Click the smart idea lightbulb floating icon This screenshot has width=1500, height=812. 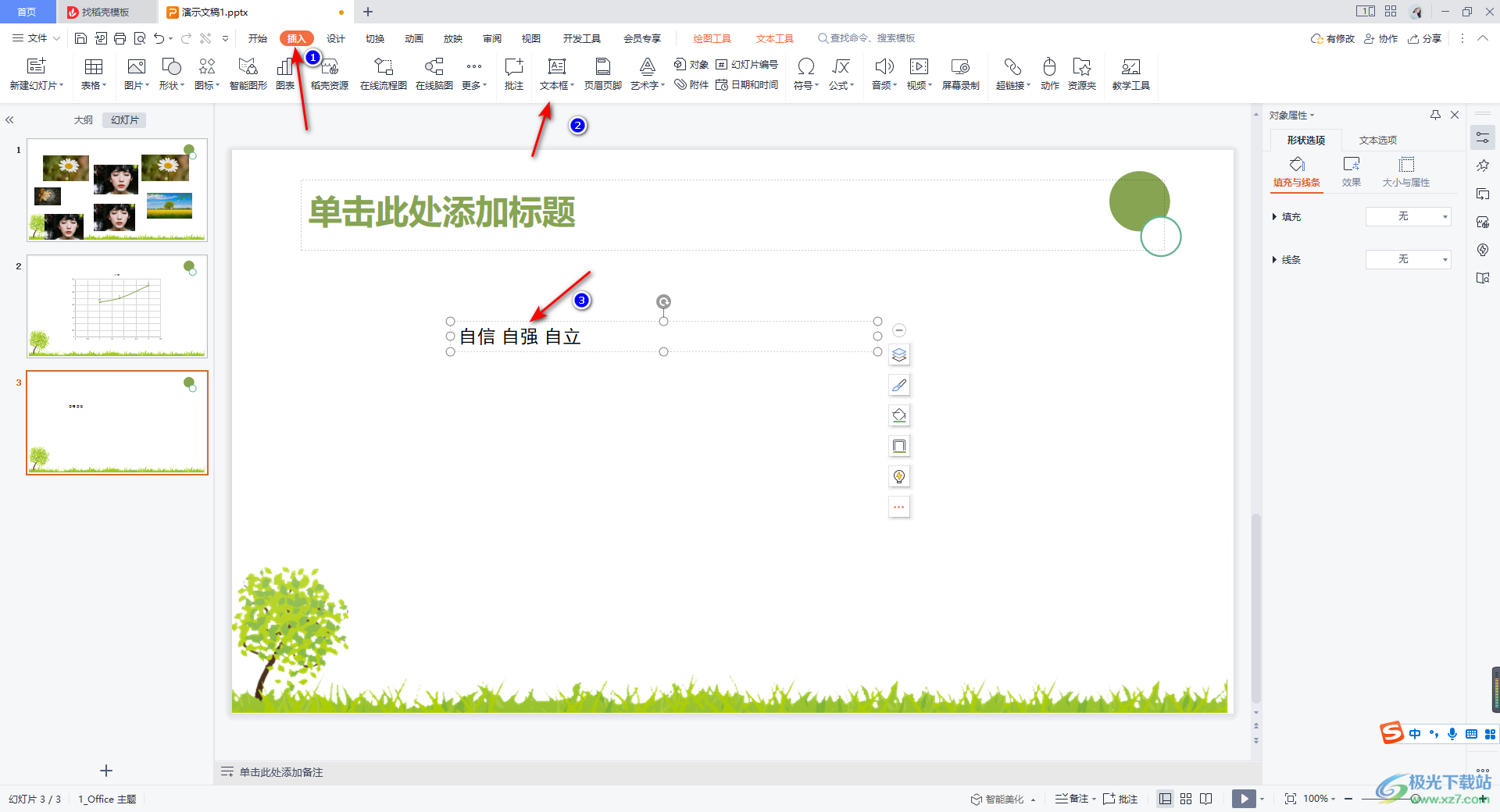[x=899, y=476]
